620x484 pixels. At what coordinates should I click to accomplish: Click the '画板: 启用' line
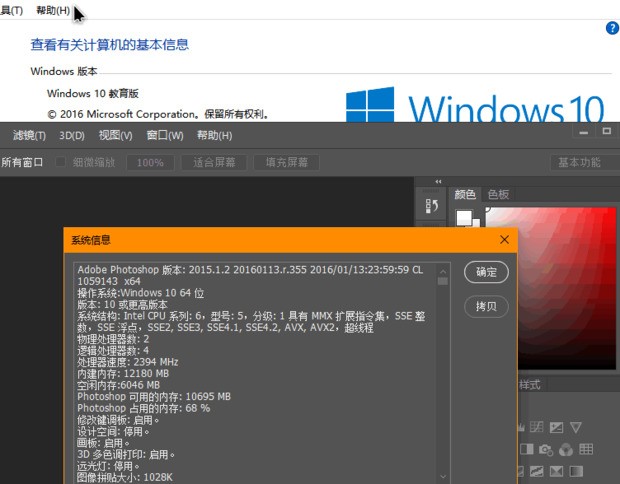click(103, 442)
